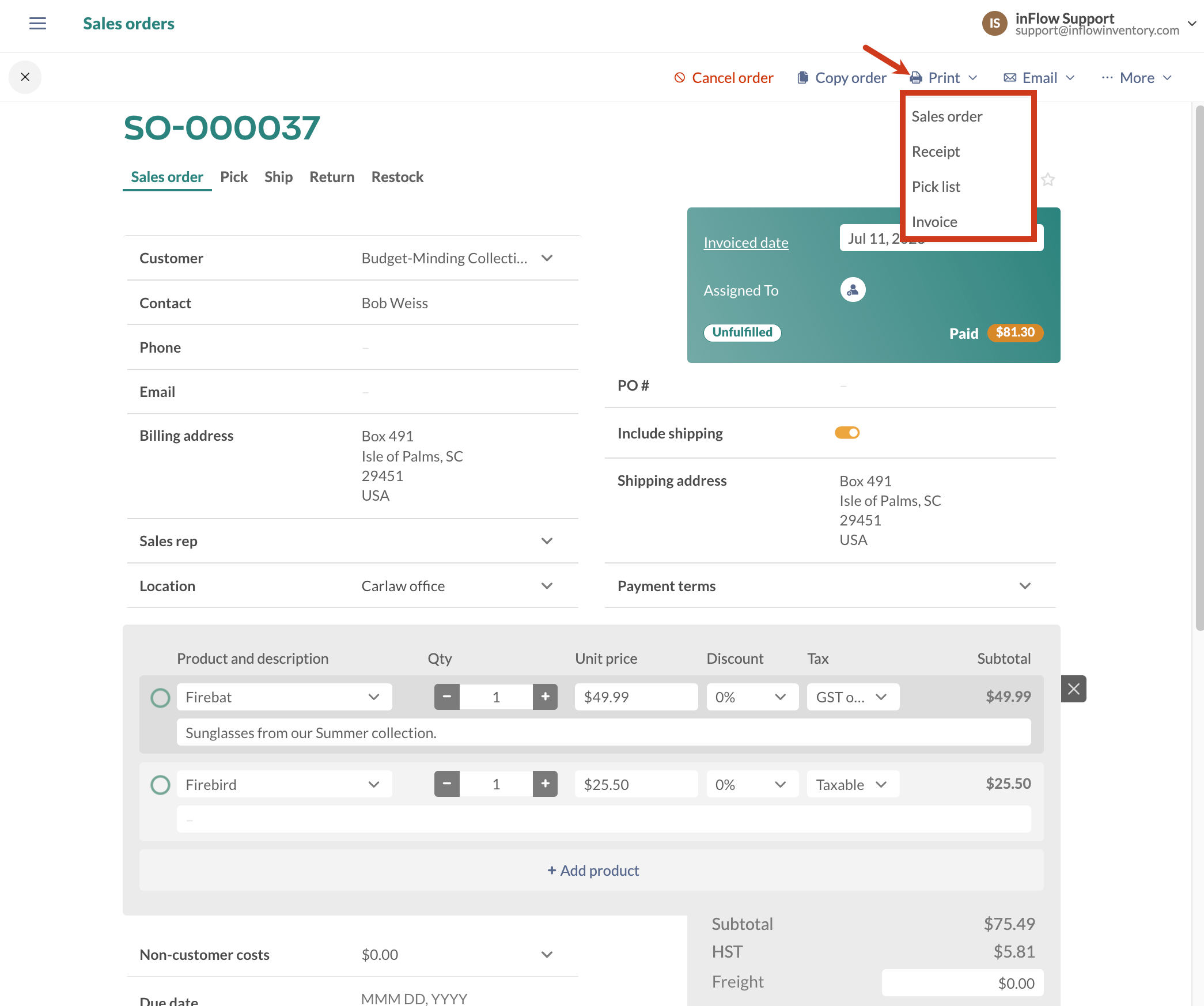1204x1006 pixels.
Task: Close the sales order with X
Action: (25, 77)
